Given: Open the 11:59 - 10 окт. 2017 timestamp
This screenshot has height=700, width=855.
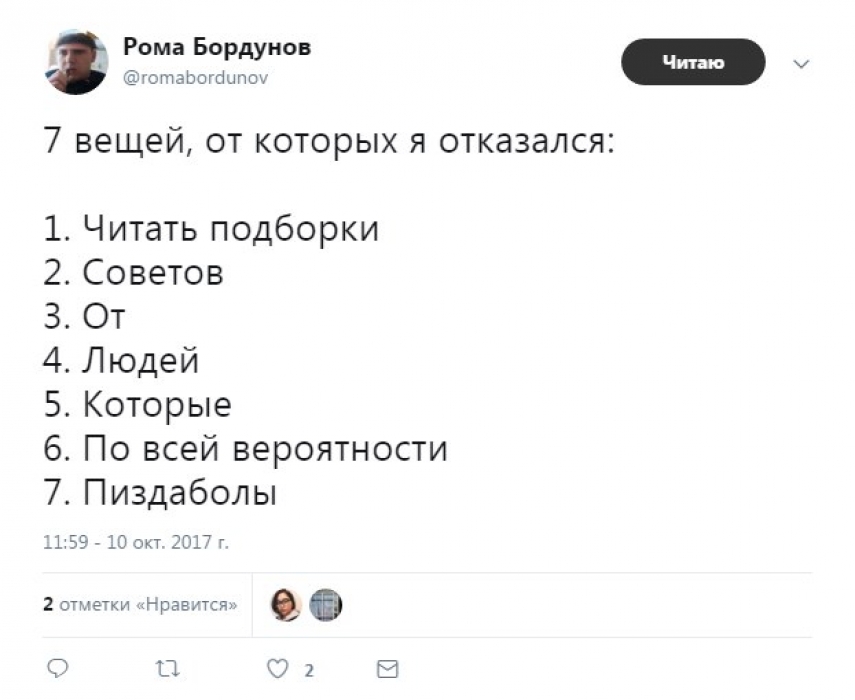Looking at the screenshot, I should coord(136,544).
